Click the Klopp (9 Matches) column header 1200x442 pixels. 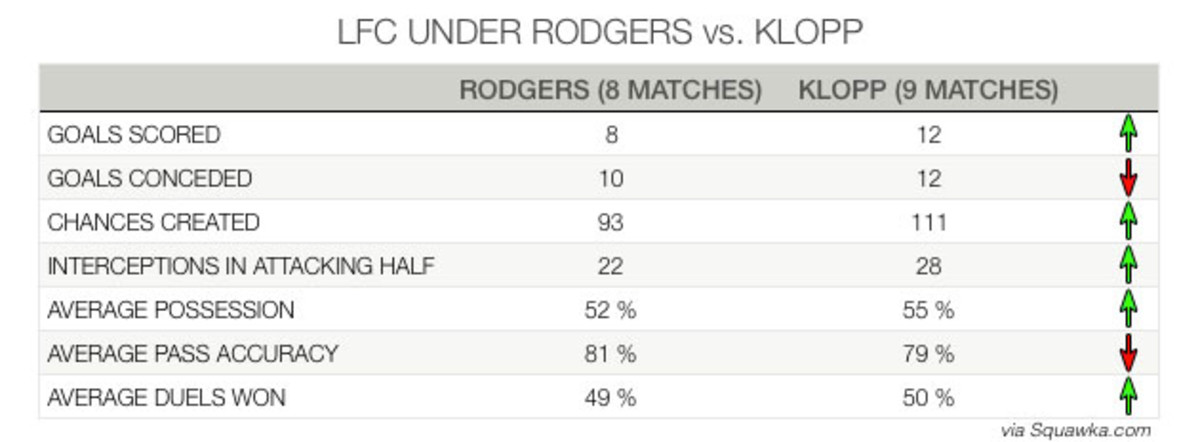point(928,90)
